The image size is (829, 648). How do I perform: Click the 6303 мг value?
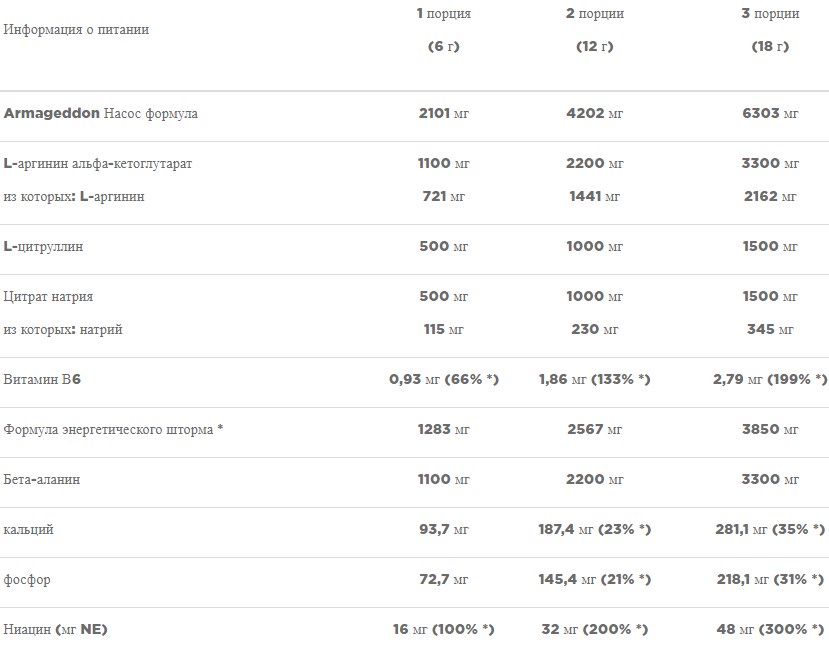pyautogui.click(x=769, y=114)
